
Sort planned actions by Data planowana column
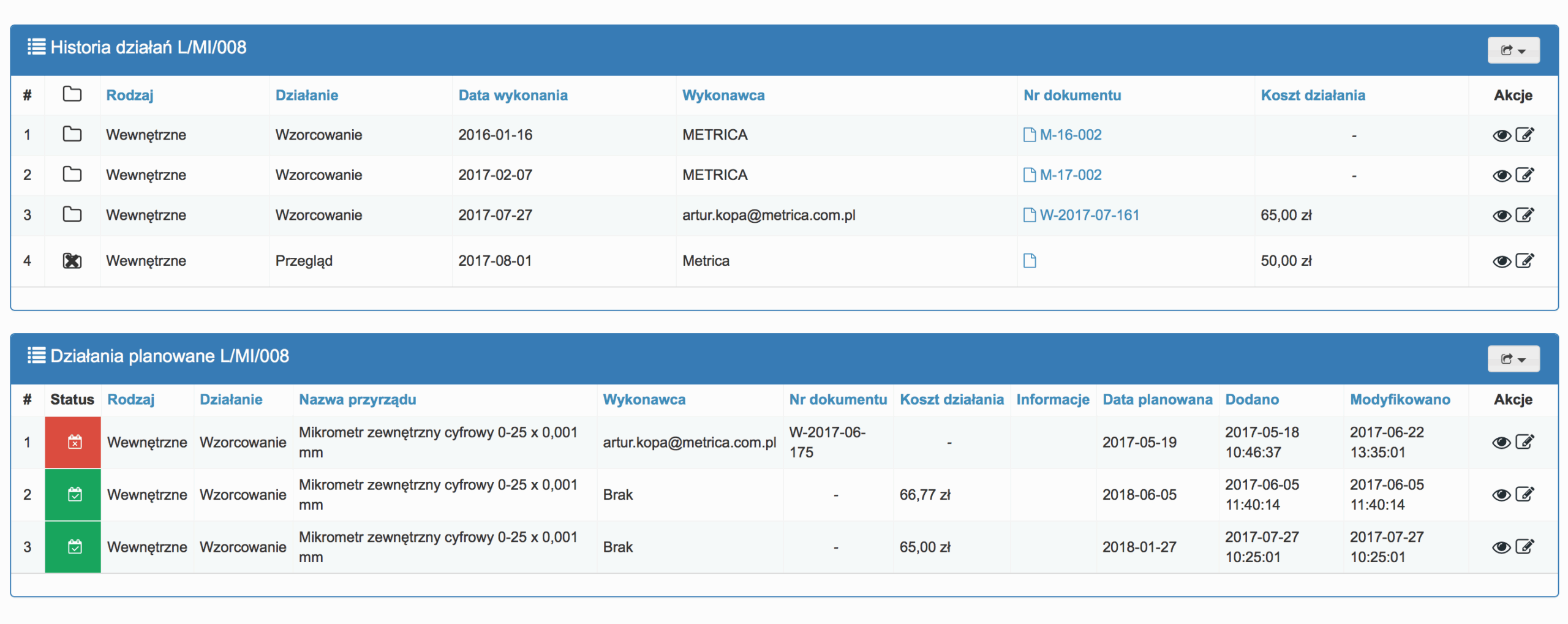point(1157,399)
